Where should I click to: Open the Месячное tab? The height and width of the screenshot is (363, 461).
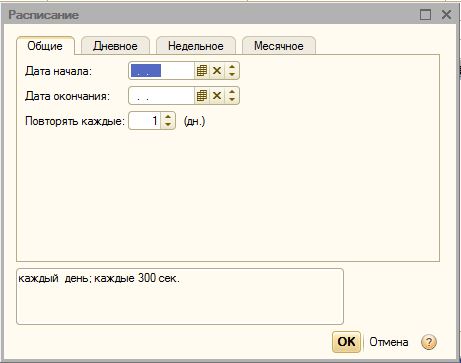279,46
